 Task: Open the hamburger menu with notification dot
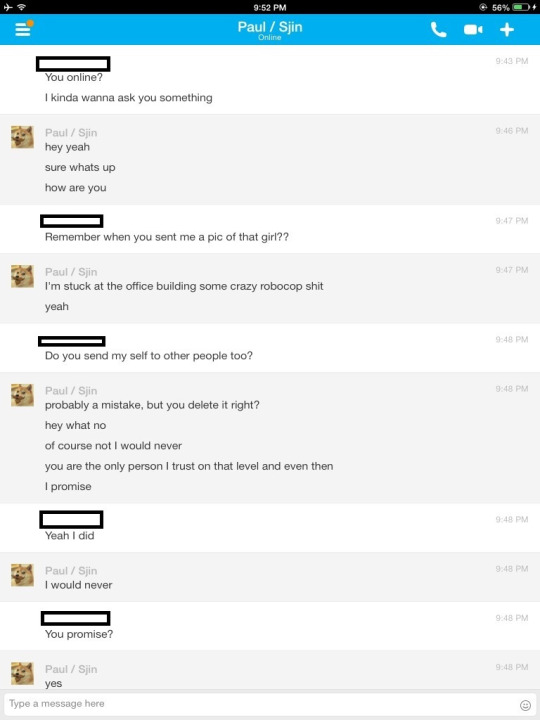coord(23,28)
